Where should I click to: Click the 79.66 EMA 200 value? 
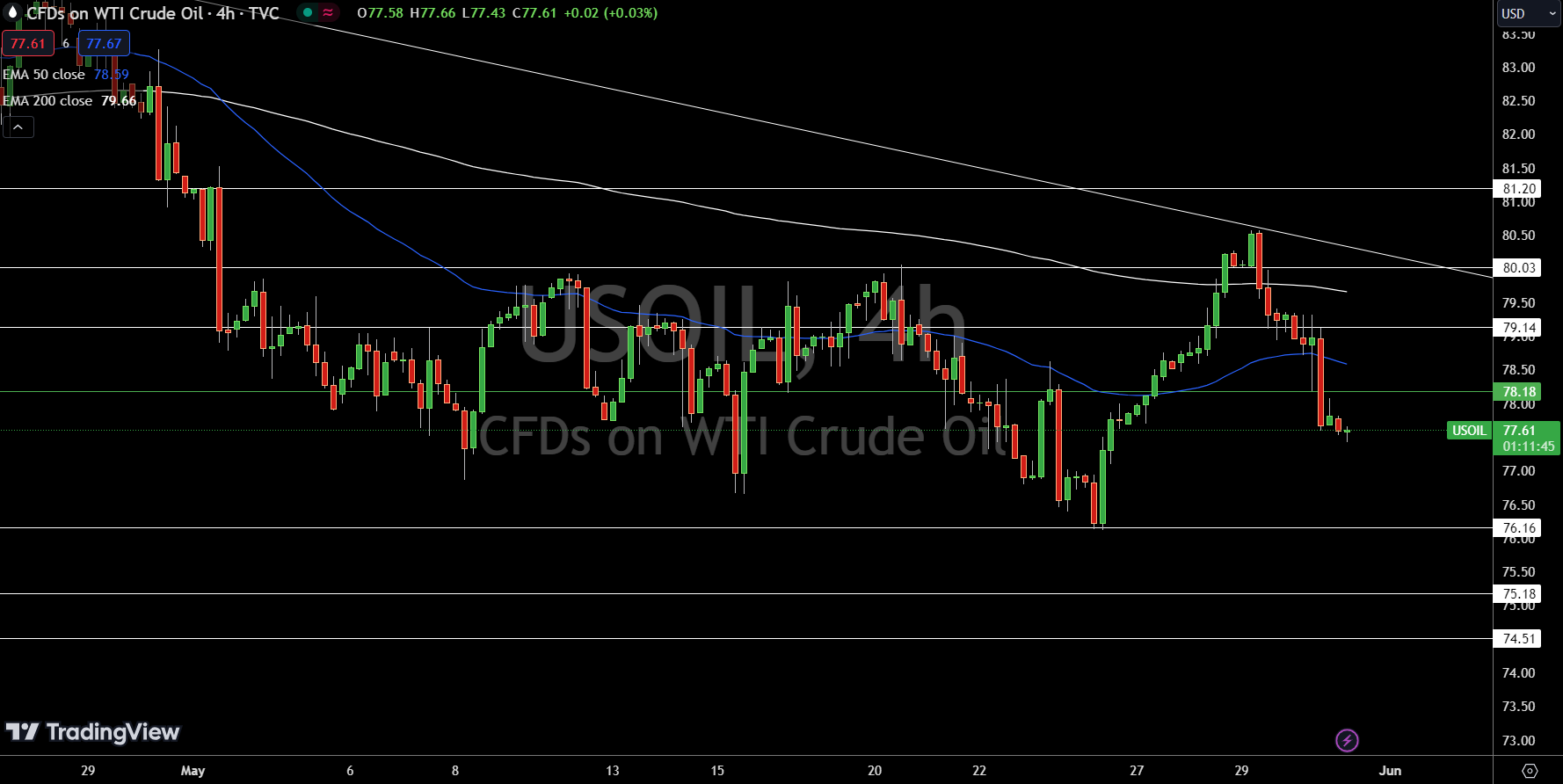point(119,101)
